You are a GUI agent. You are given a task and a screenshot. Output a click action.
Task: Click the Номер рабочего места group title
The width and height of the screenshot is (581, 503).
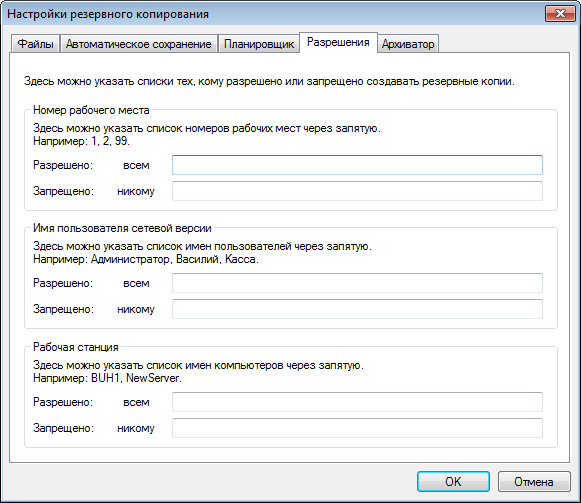point(91,110)
